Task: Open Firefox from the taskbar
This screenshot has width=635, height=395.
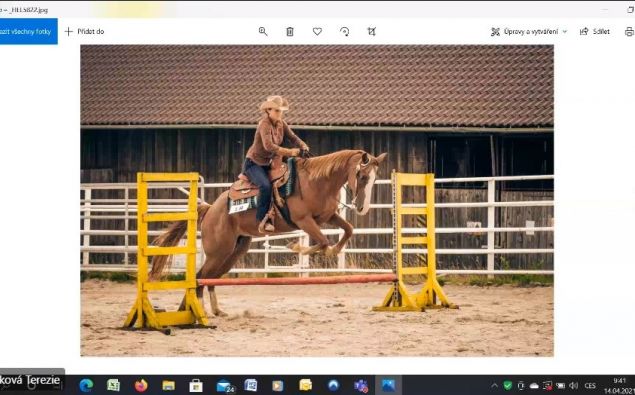Action: 141,385
